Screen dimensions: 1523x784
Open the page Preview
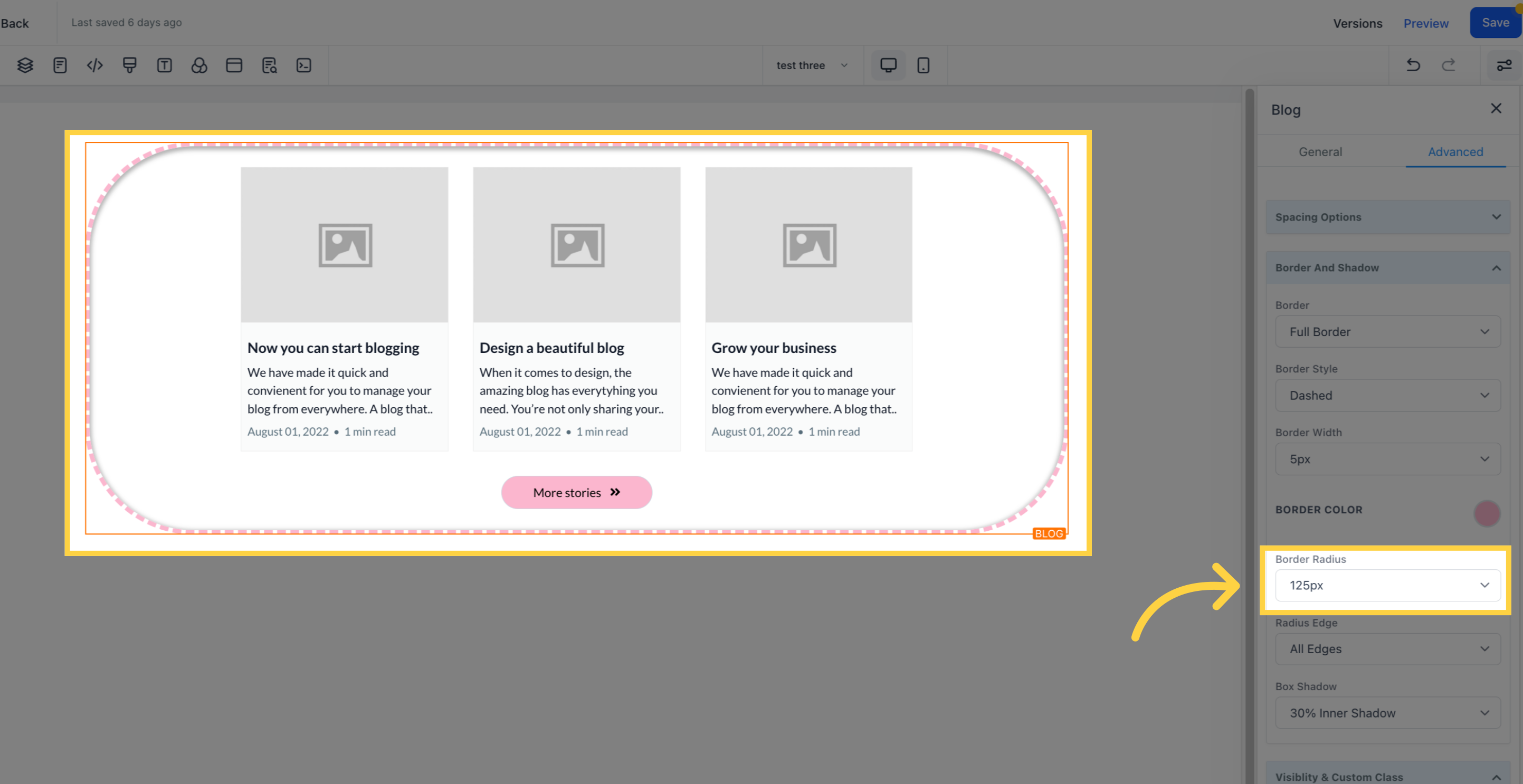click(x=1425, y=23)
